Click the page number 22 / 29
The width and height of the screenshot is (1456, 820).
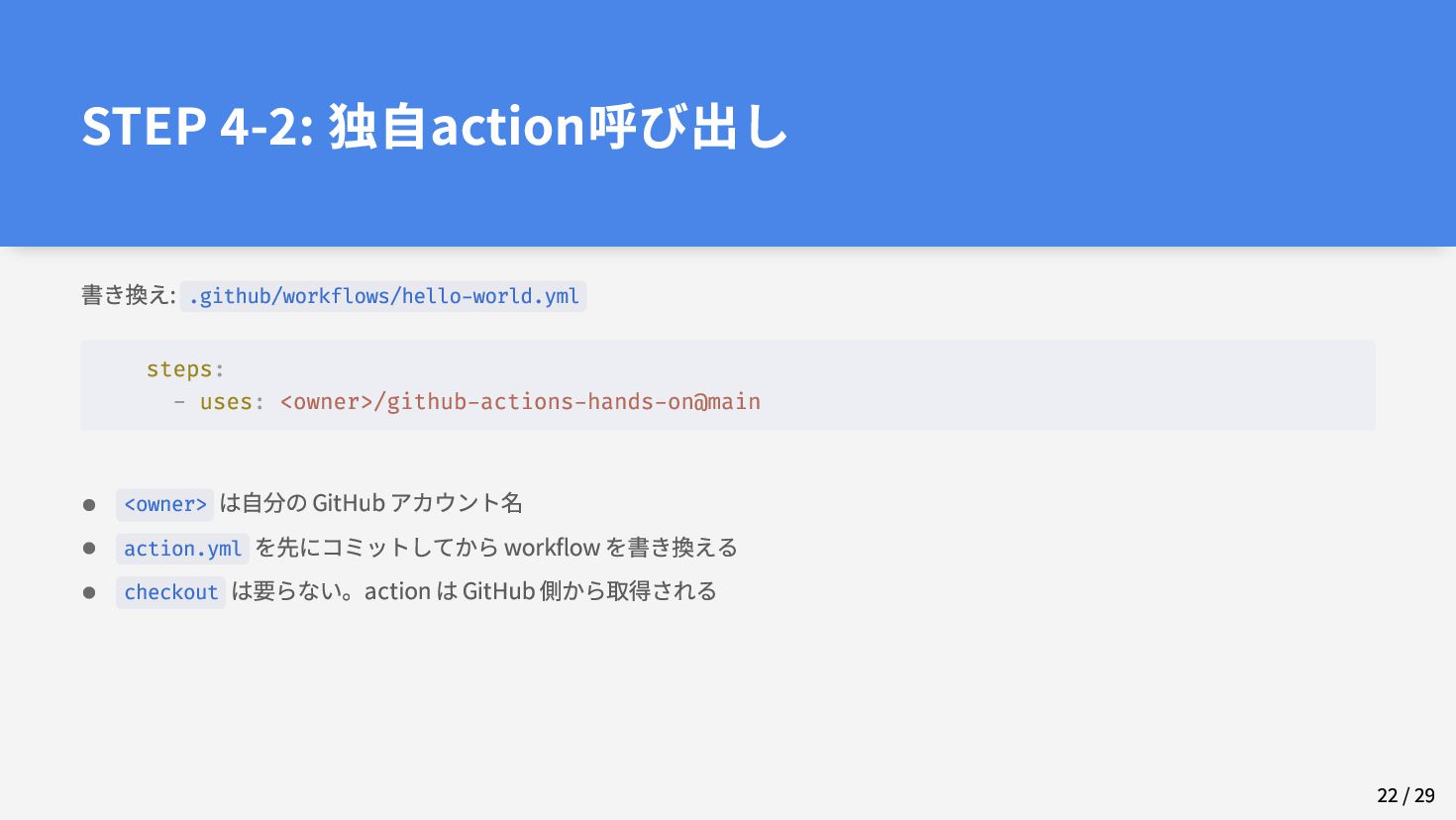pos(1405,795)
